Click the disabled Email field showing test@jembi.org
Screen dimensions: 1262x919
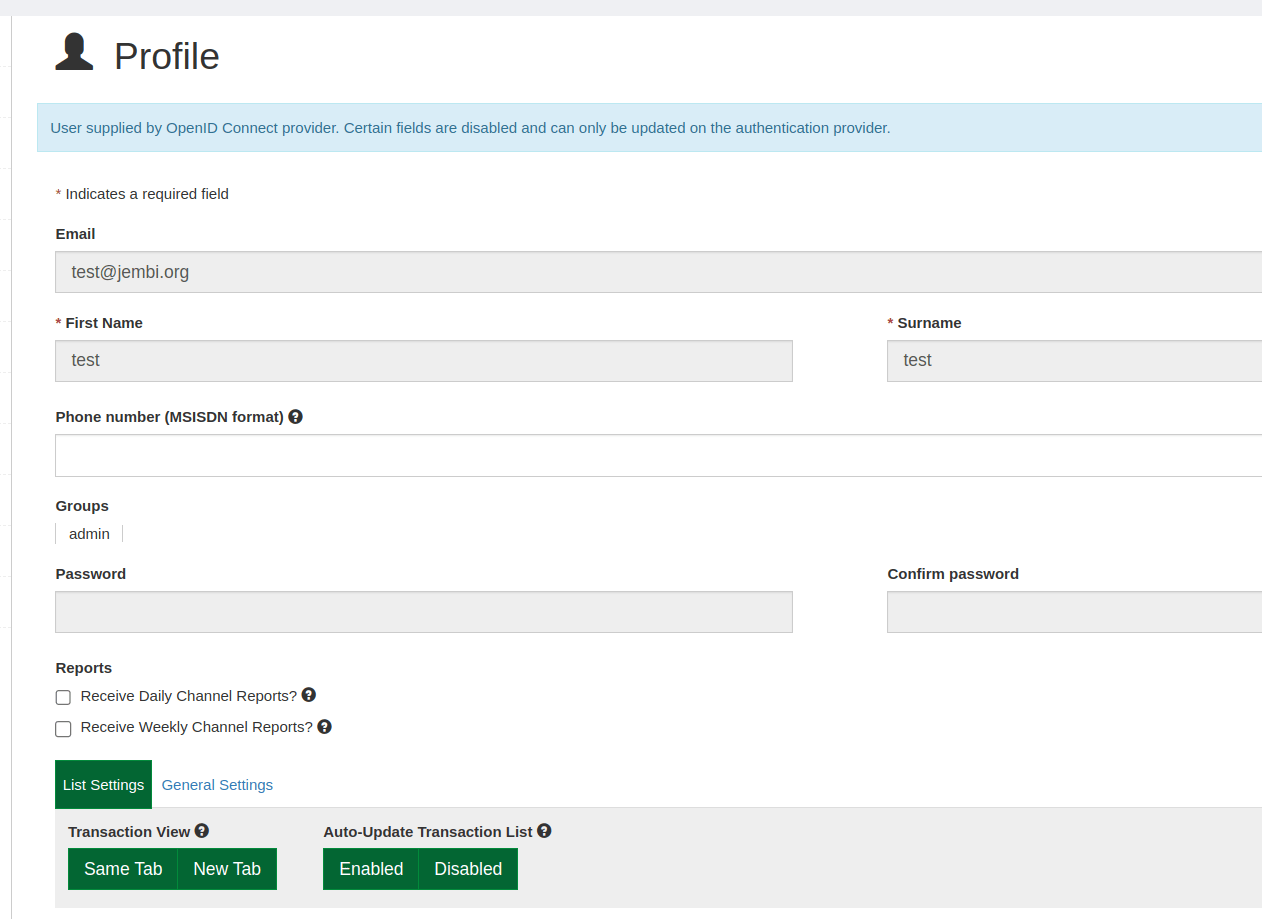400,271
